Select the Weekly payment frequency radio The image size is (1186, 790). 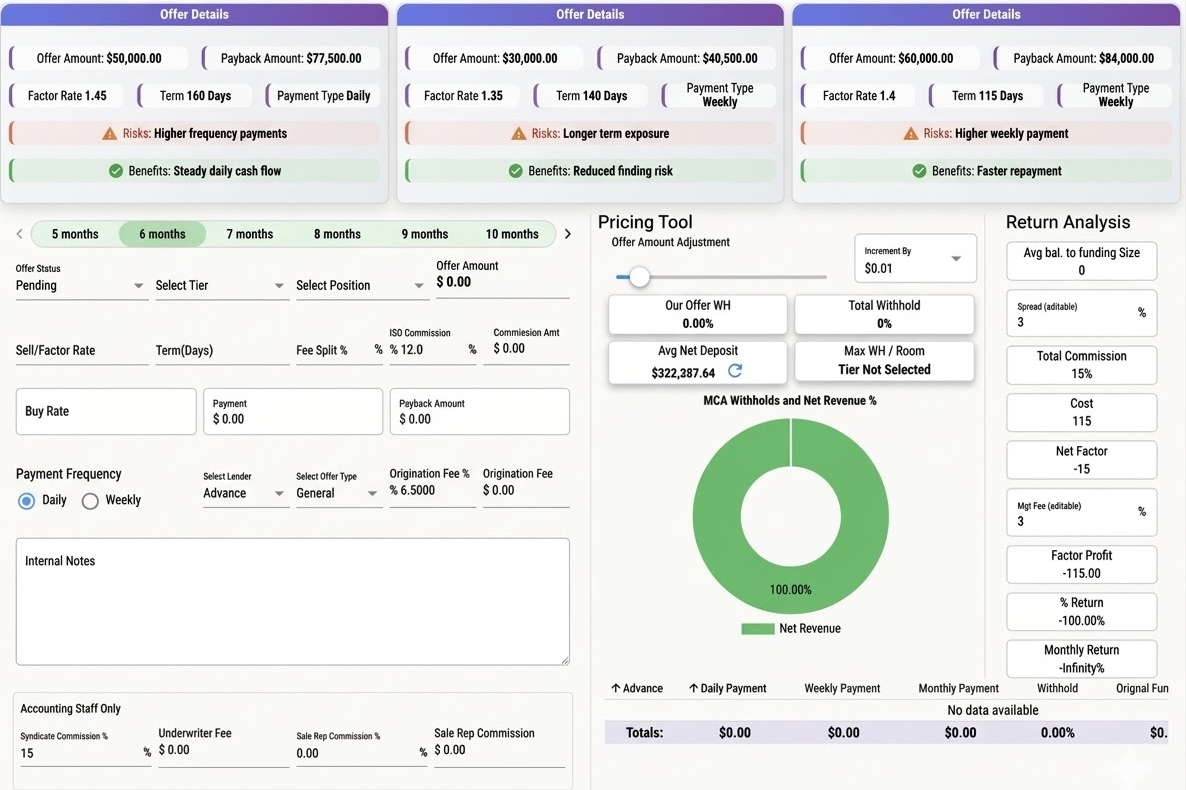(90, 501)
